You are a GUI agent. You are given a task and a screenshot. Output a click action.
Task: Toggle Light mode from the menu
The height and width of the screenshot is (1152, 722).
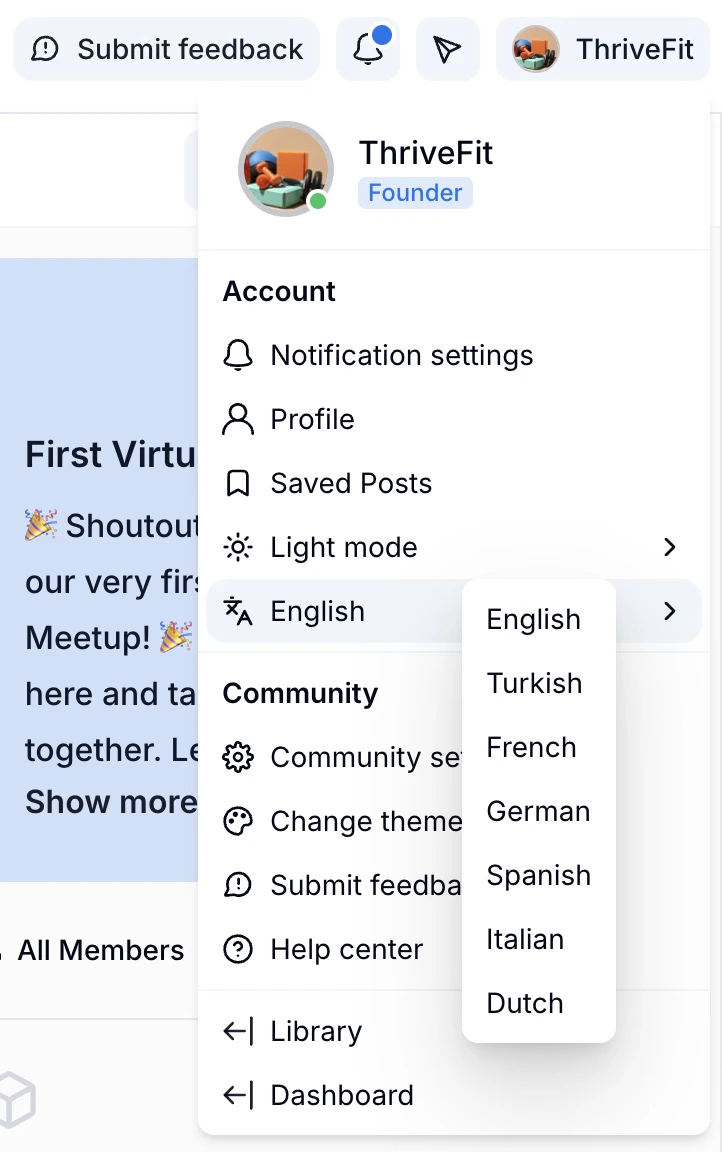343,547
